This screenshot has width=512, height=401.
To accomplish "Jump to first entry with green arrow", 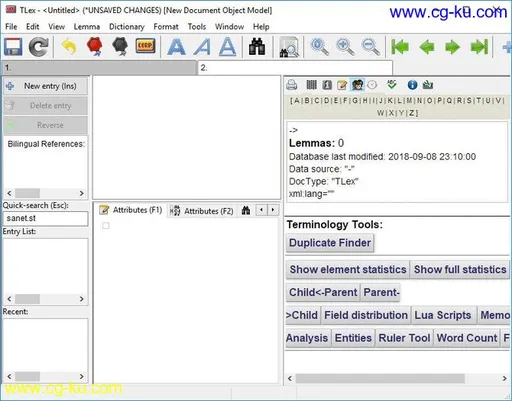I will point(400,47).
